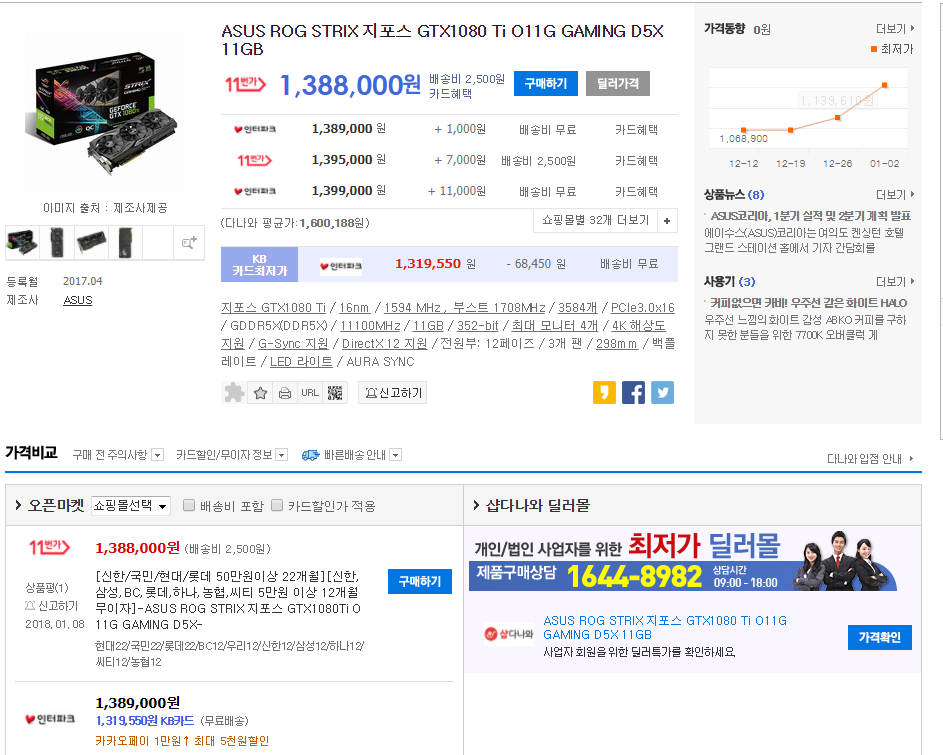The height and width of the screenshot is (755, 943).
Task: Click 11번가 logo in open market list
Action: point(50,547)
